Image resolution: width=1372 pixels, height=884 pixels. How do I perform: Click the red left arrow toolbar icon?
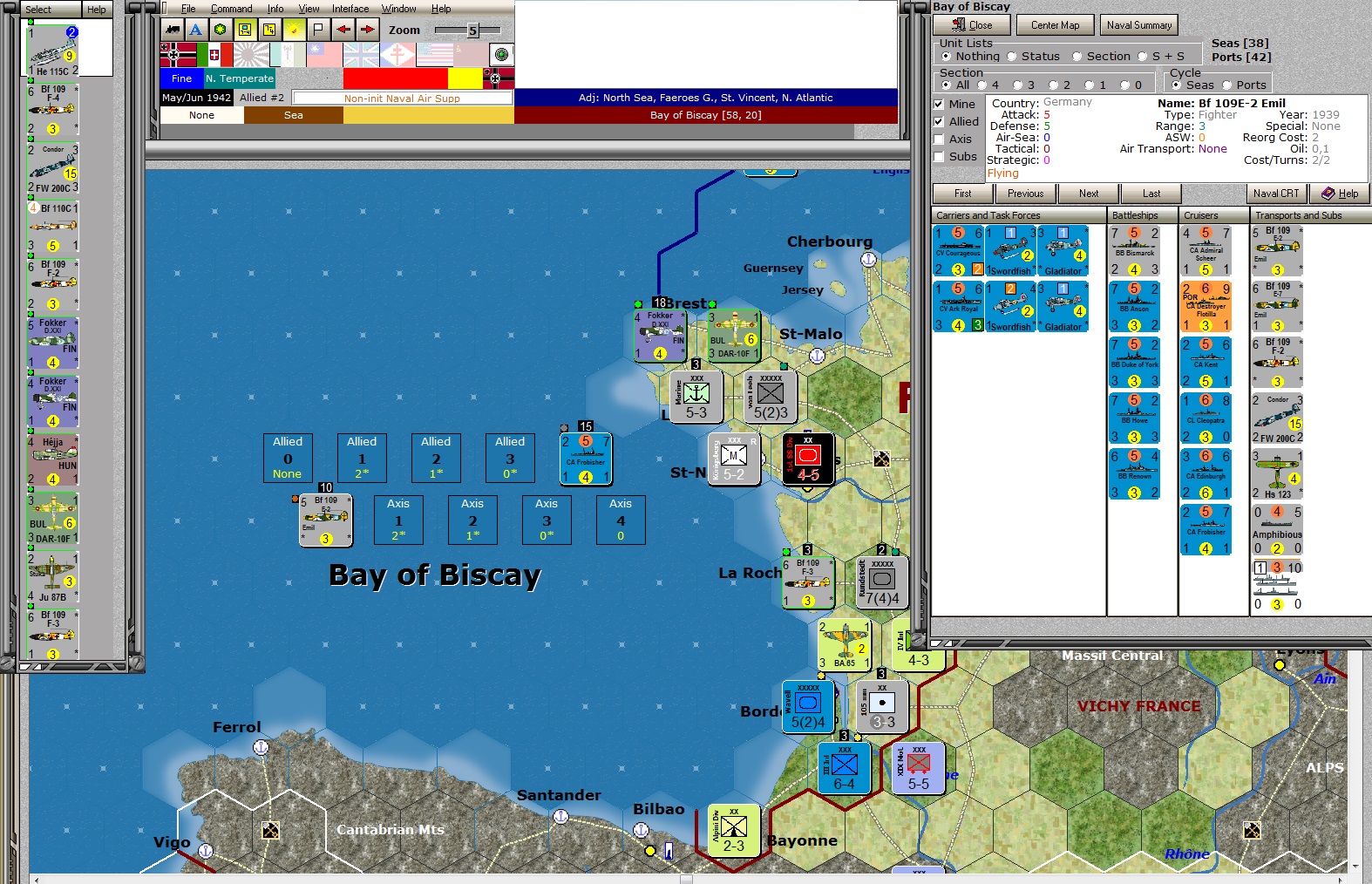tap(343, 30)
